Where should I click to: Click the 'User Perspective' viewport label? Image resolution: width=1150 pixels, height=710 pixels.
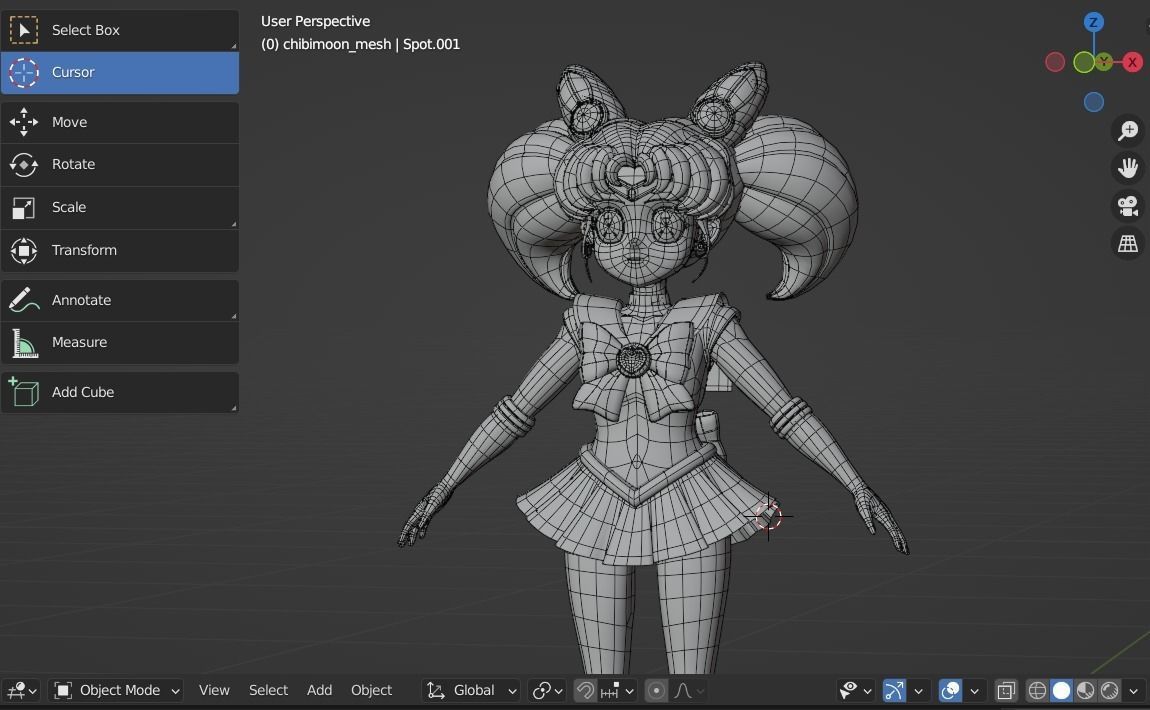[315, 21]
